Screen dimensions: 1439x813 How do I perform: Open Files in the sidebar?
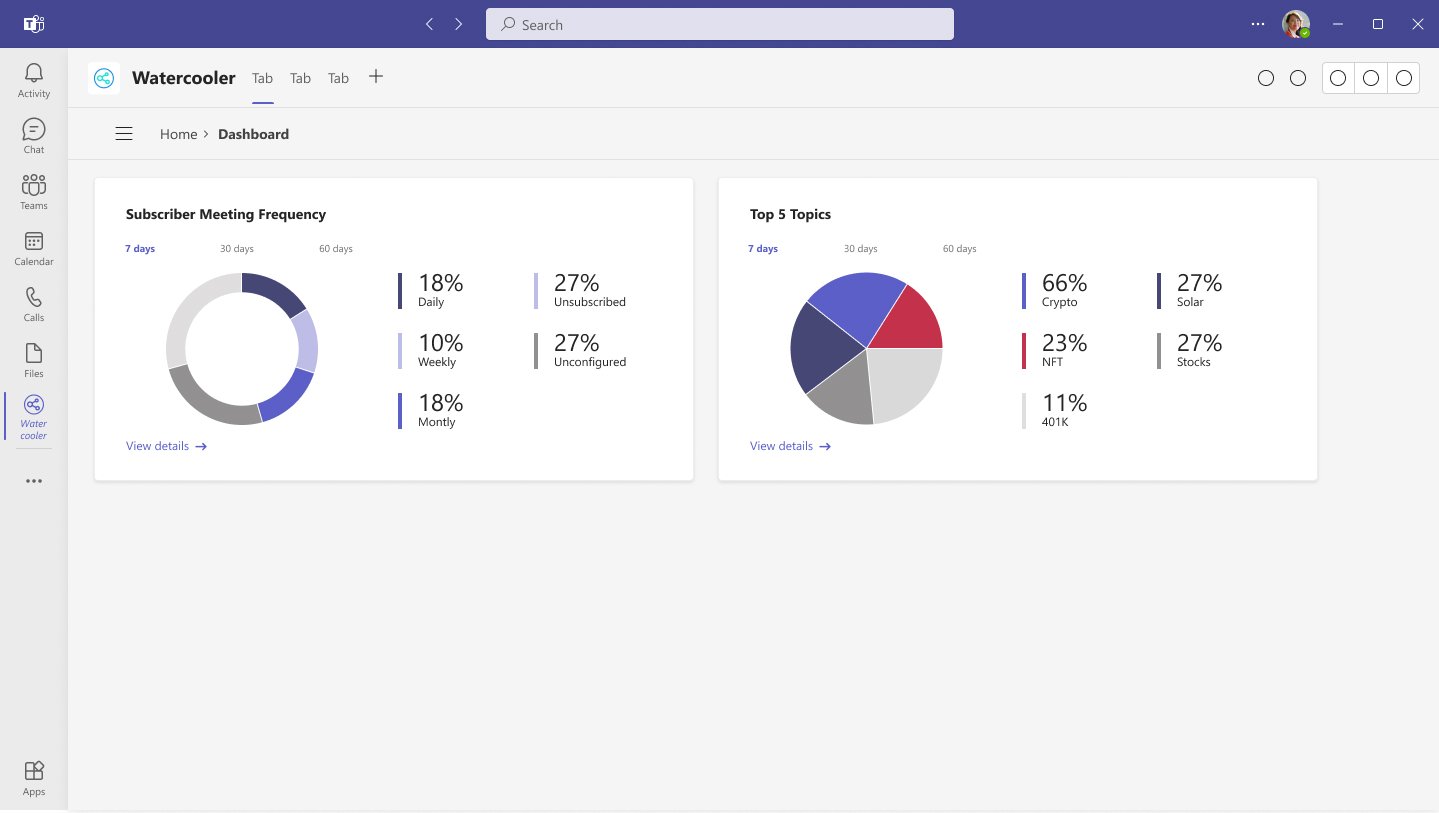tap(34, 360)
